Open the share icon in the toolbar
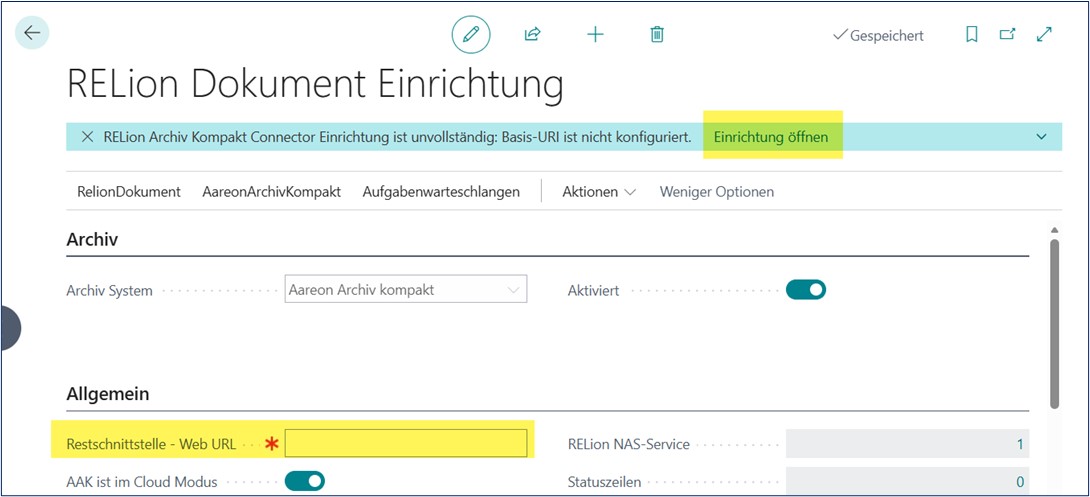 point(532,34)
